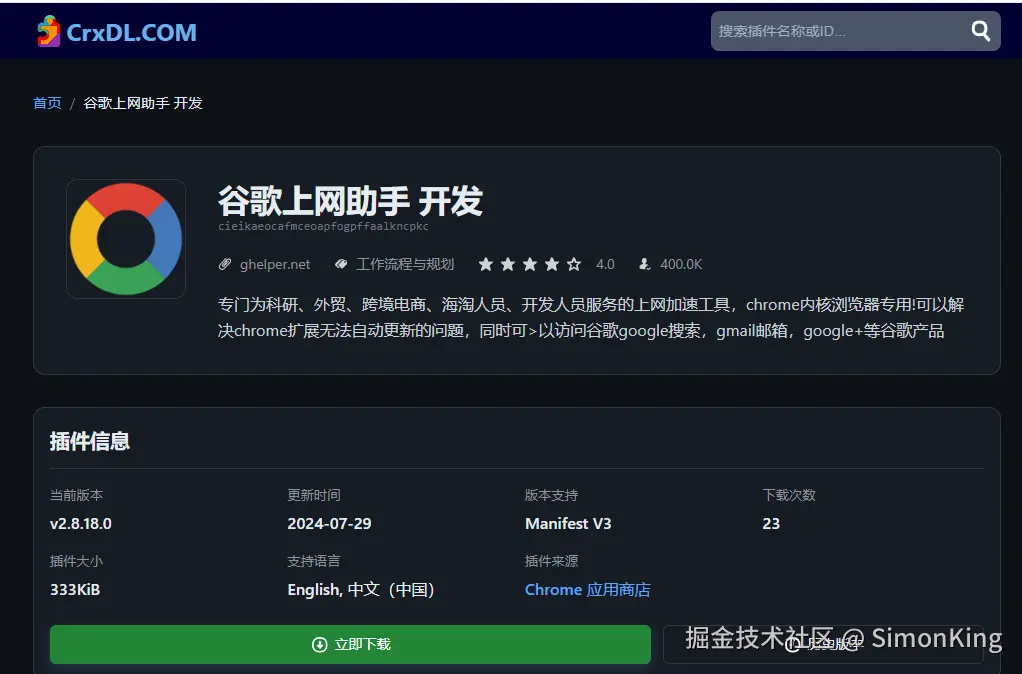The width and height of the screenshot is (1022, 674).
Task: Open the 工作流程与规划 category
Action: click(x=405, y=264)
